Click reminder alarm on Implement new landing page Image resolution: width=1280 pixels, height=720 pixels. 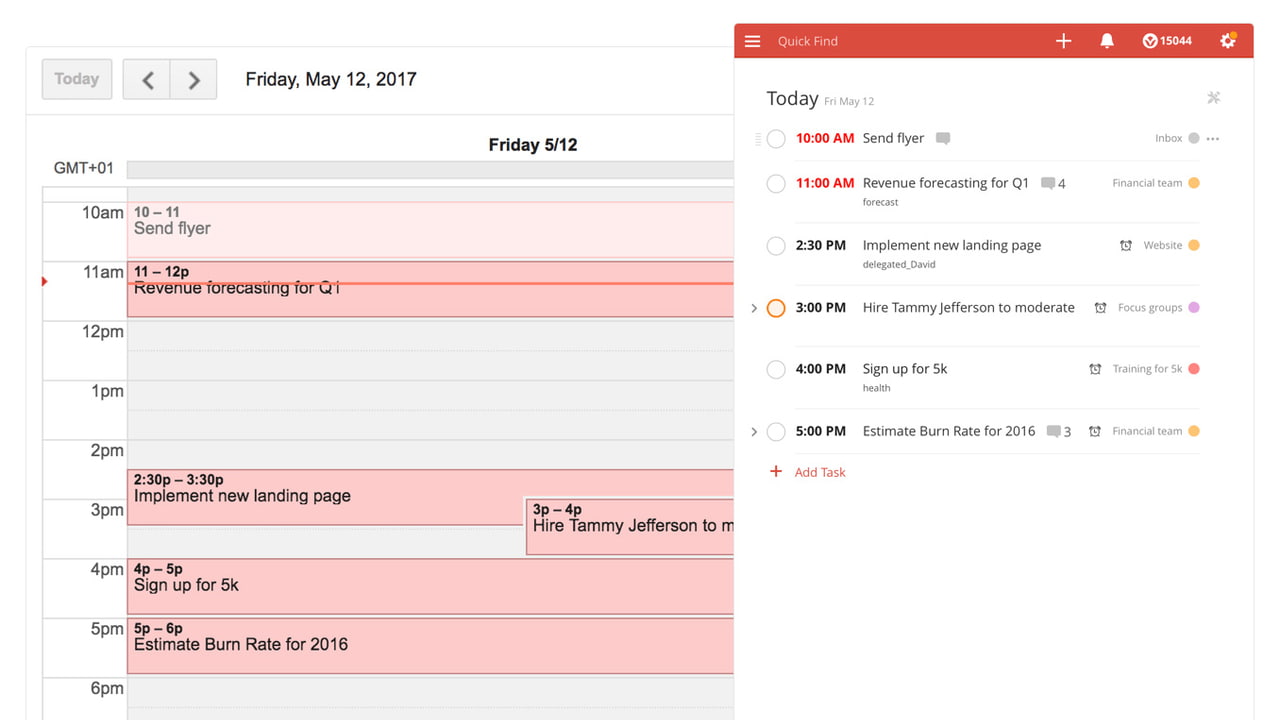point(1126,246)
